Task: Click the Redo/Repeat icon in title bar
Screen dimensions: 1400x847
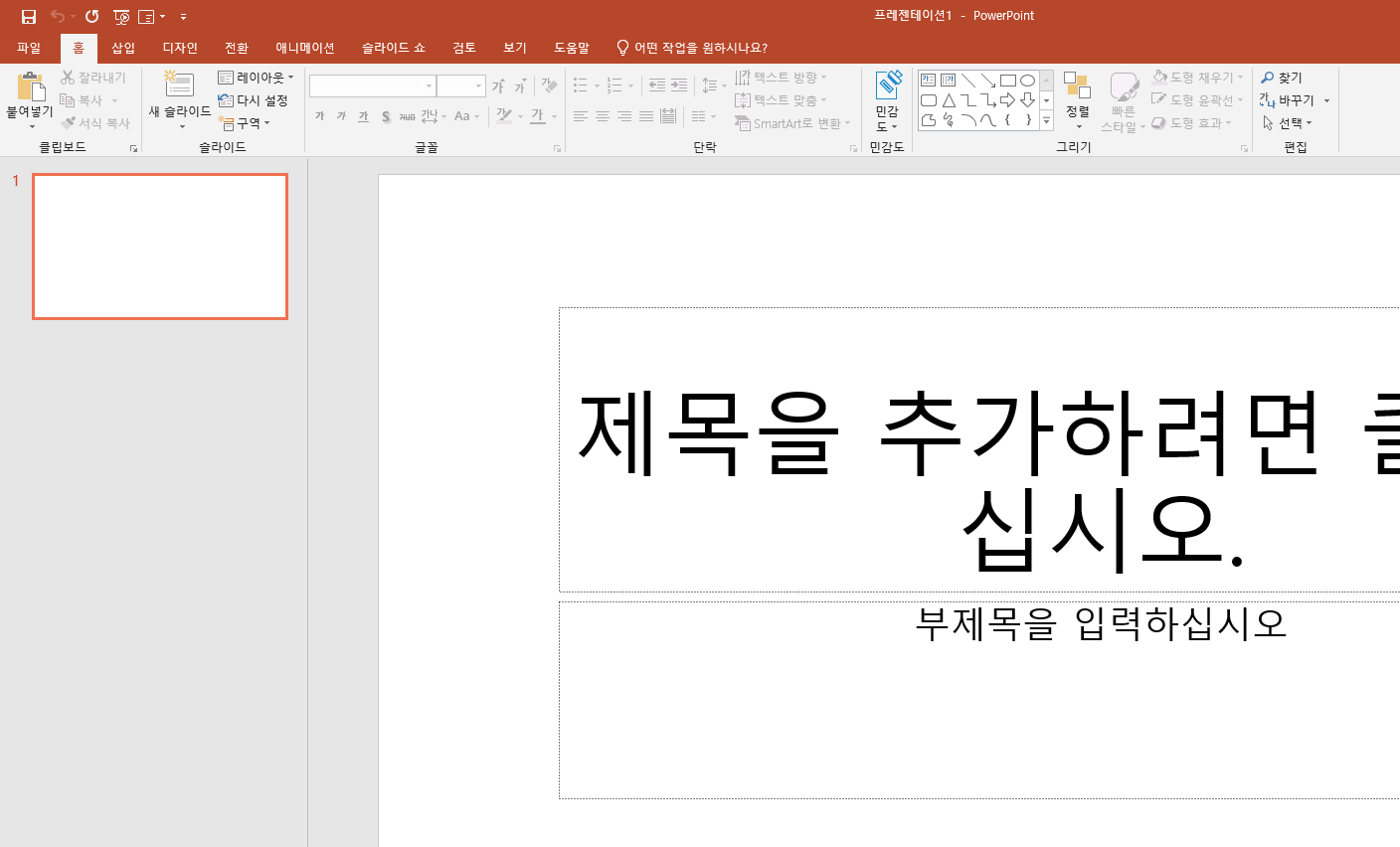Action: (x=91, y=16)
